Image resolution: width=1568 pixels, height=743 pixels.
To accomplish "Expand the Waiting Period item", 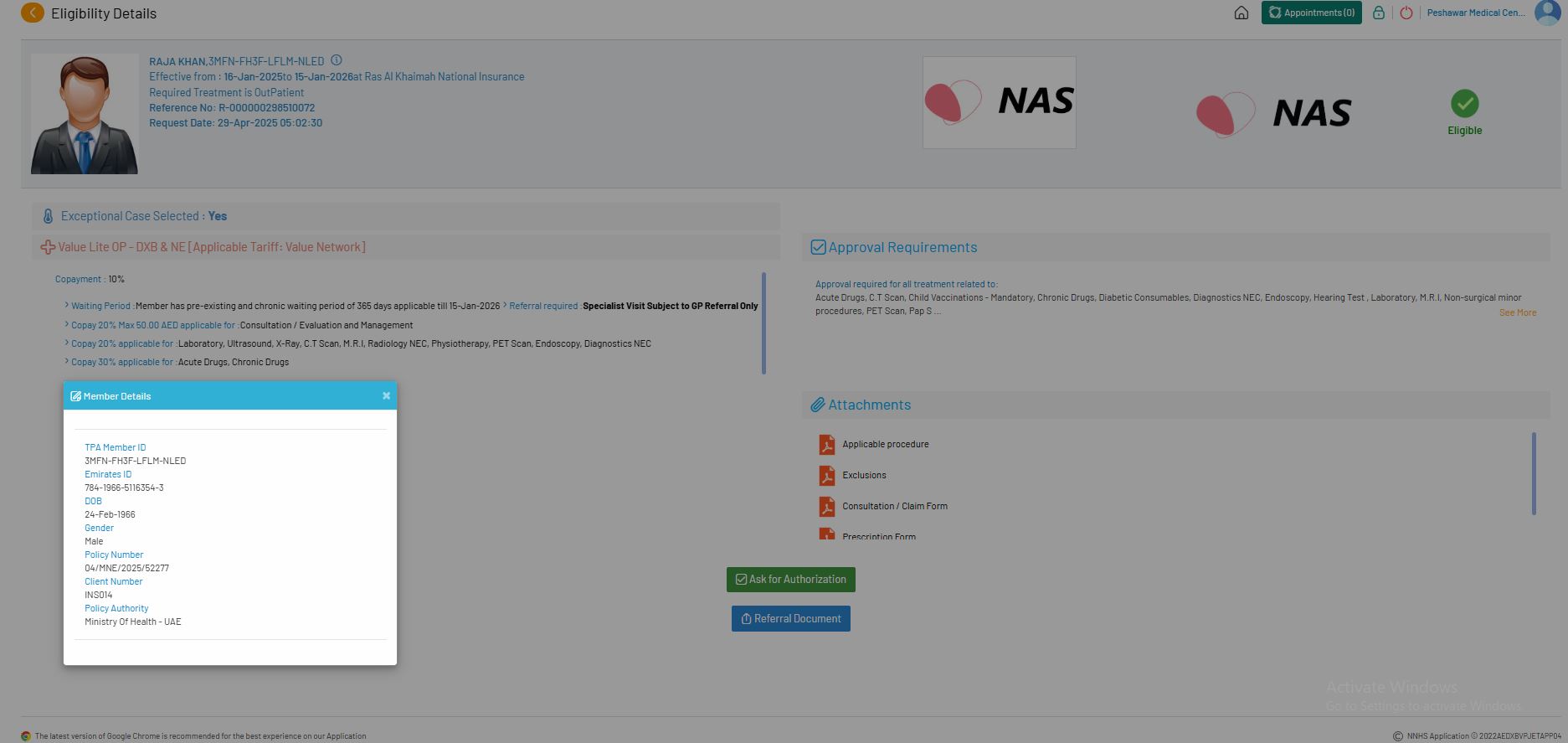I will (100, 306).
